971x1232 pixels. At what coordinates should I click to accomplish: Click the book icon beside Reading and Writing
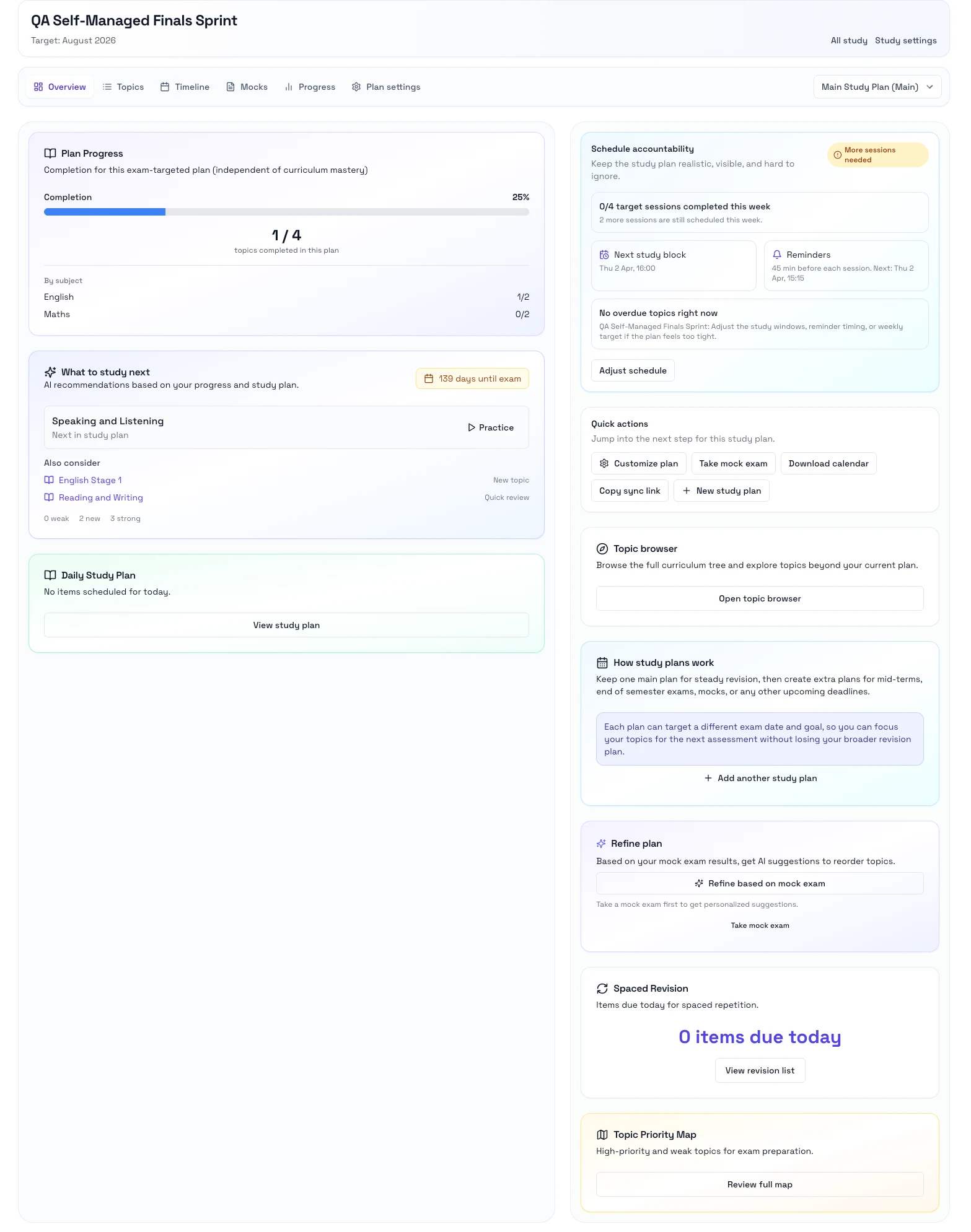tap(49, 497)
